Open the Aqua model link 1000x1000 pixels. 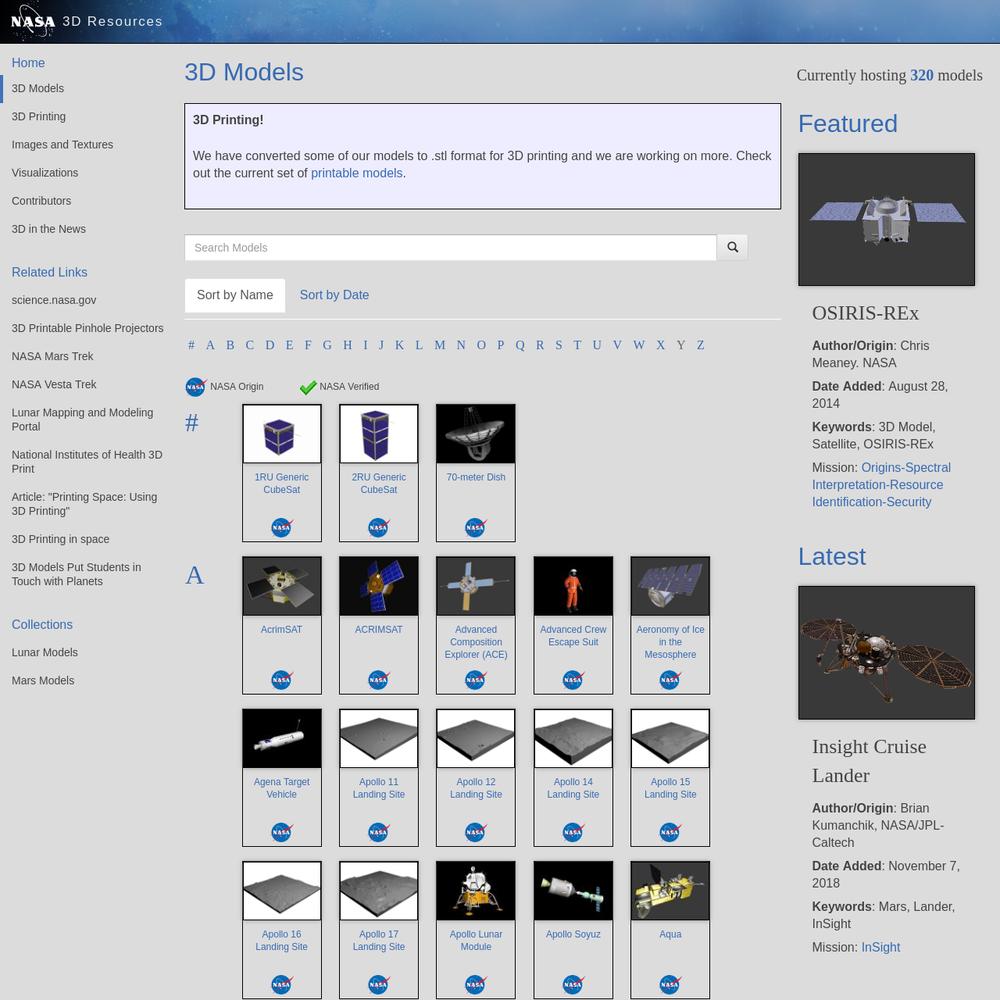click(x=670, y=934)
